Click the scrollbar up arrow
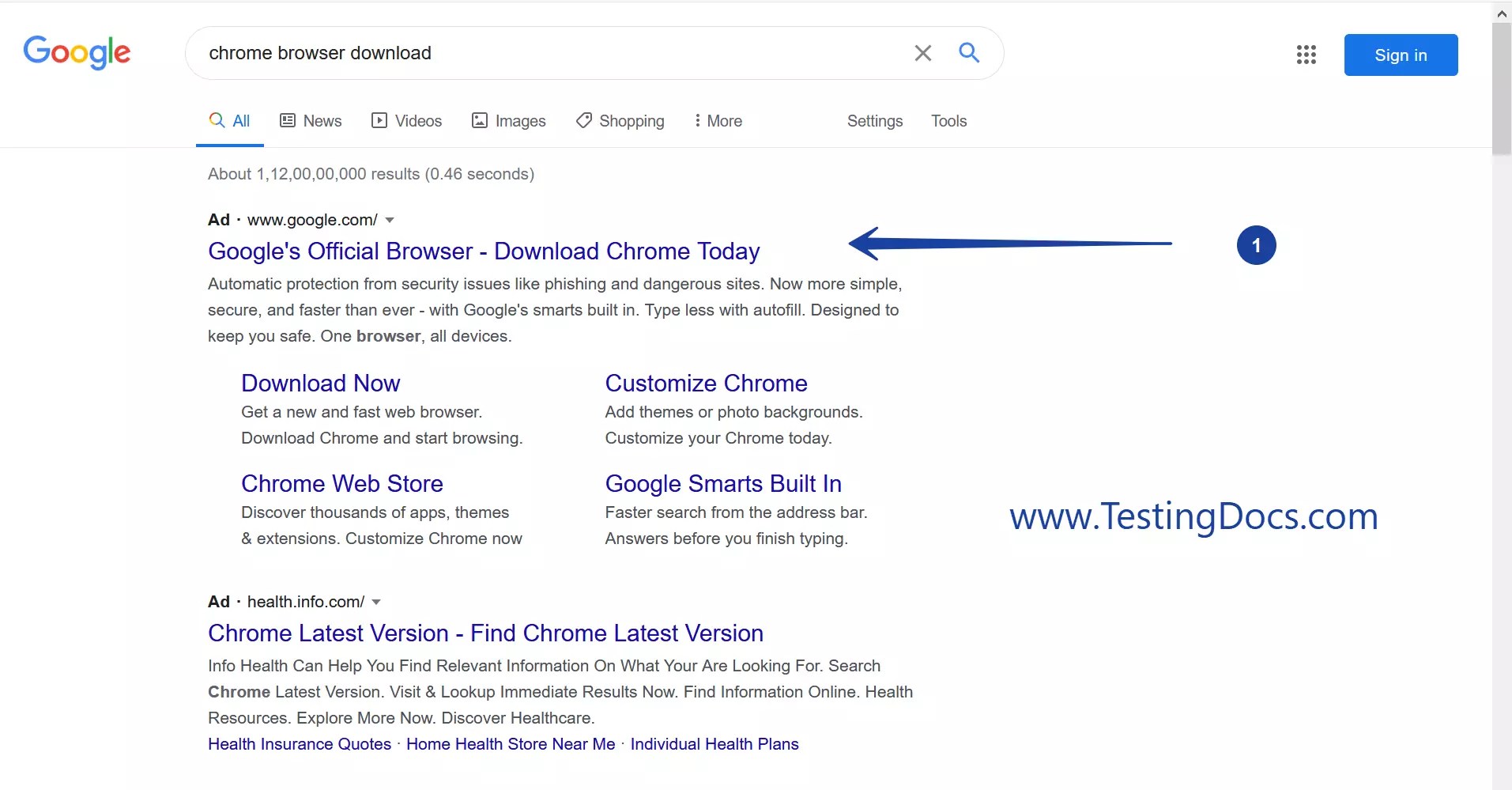The width and height of the screenshot is (1512, 790). click(x=1502, y=13)
